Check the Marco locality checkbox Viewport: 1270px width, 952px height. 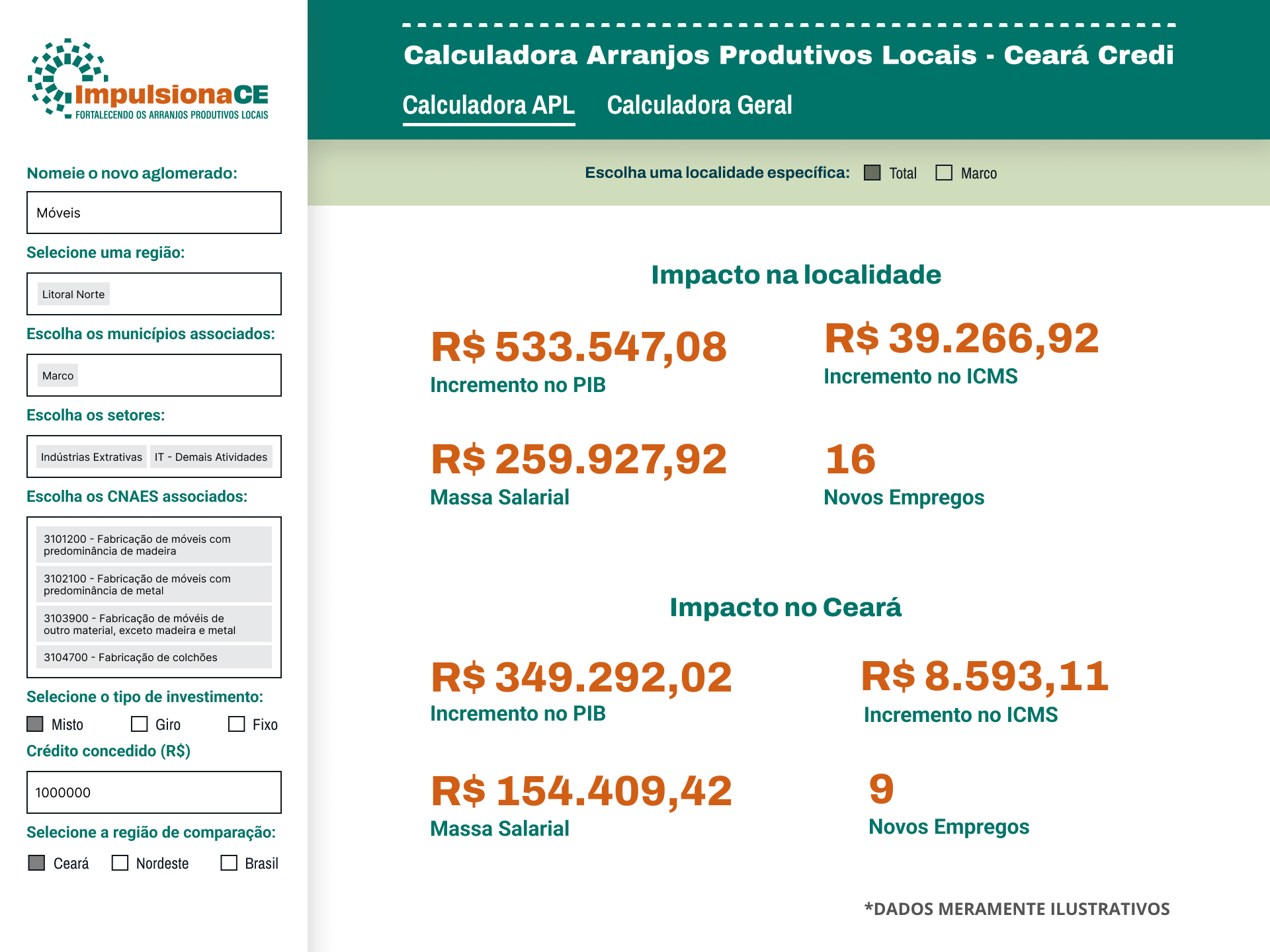tap(944, 173)
